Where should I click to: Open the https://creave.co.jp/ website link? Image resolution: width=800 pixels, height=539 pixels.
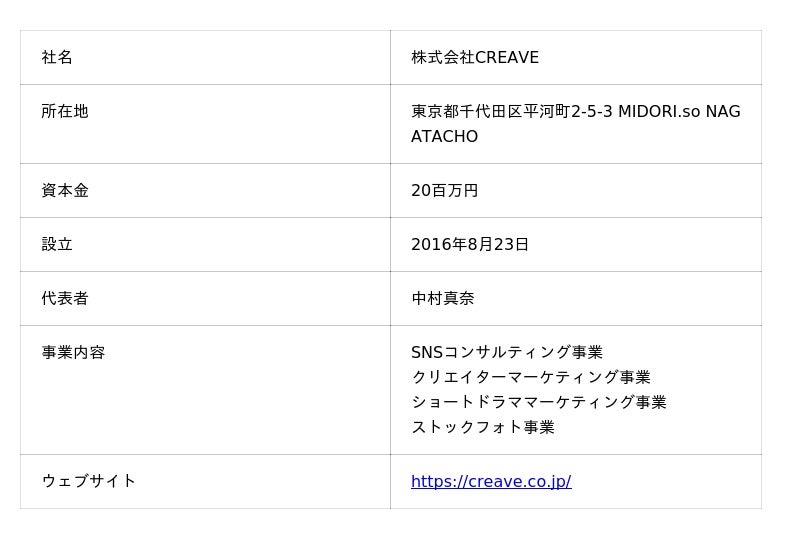pyautogui.click(x=490, y=481)
